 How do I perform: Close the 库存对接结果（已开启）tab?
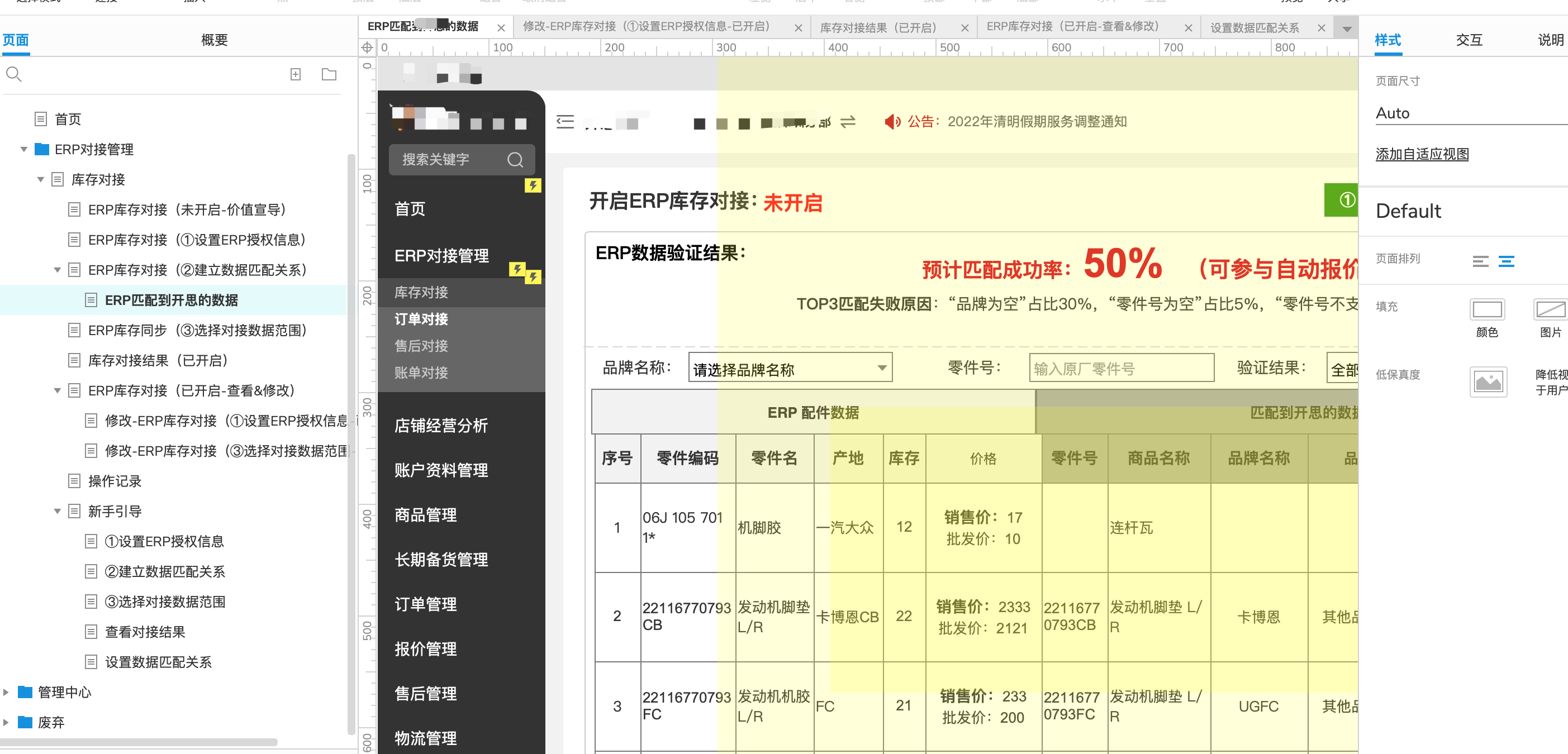[x=965, y=28]
